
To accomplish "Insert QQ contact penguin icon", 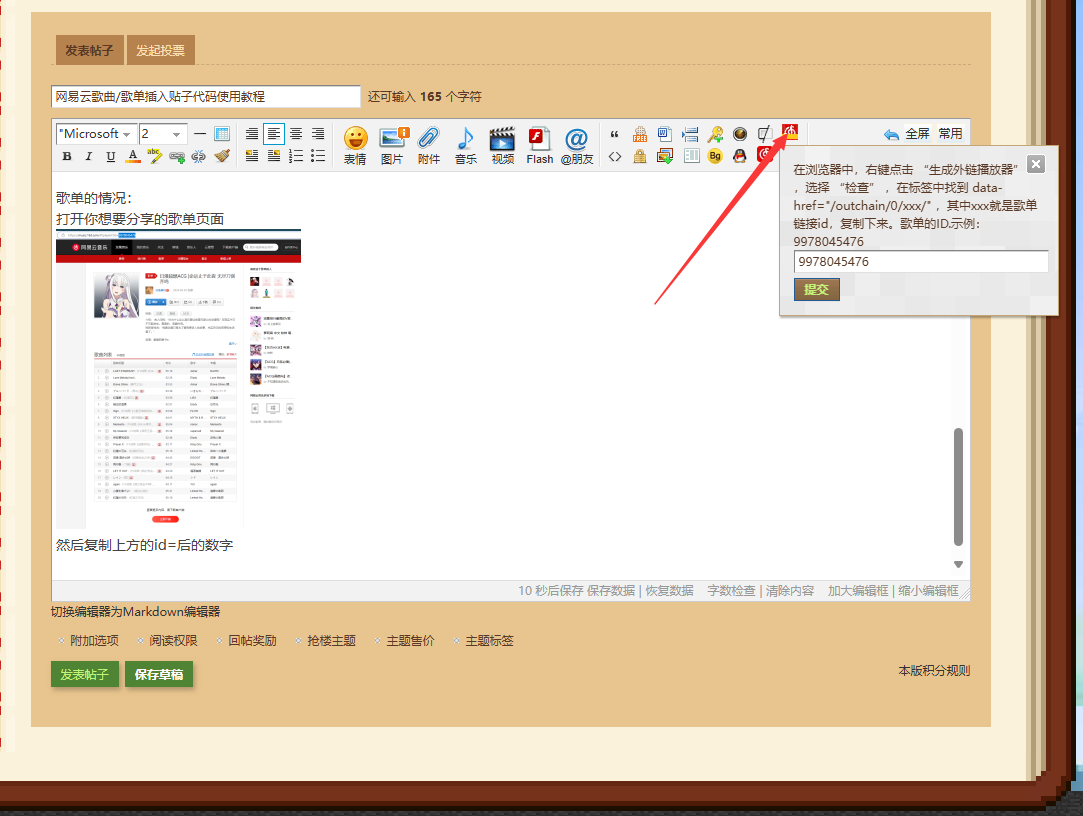I will (x=740, y=156).
